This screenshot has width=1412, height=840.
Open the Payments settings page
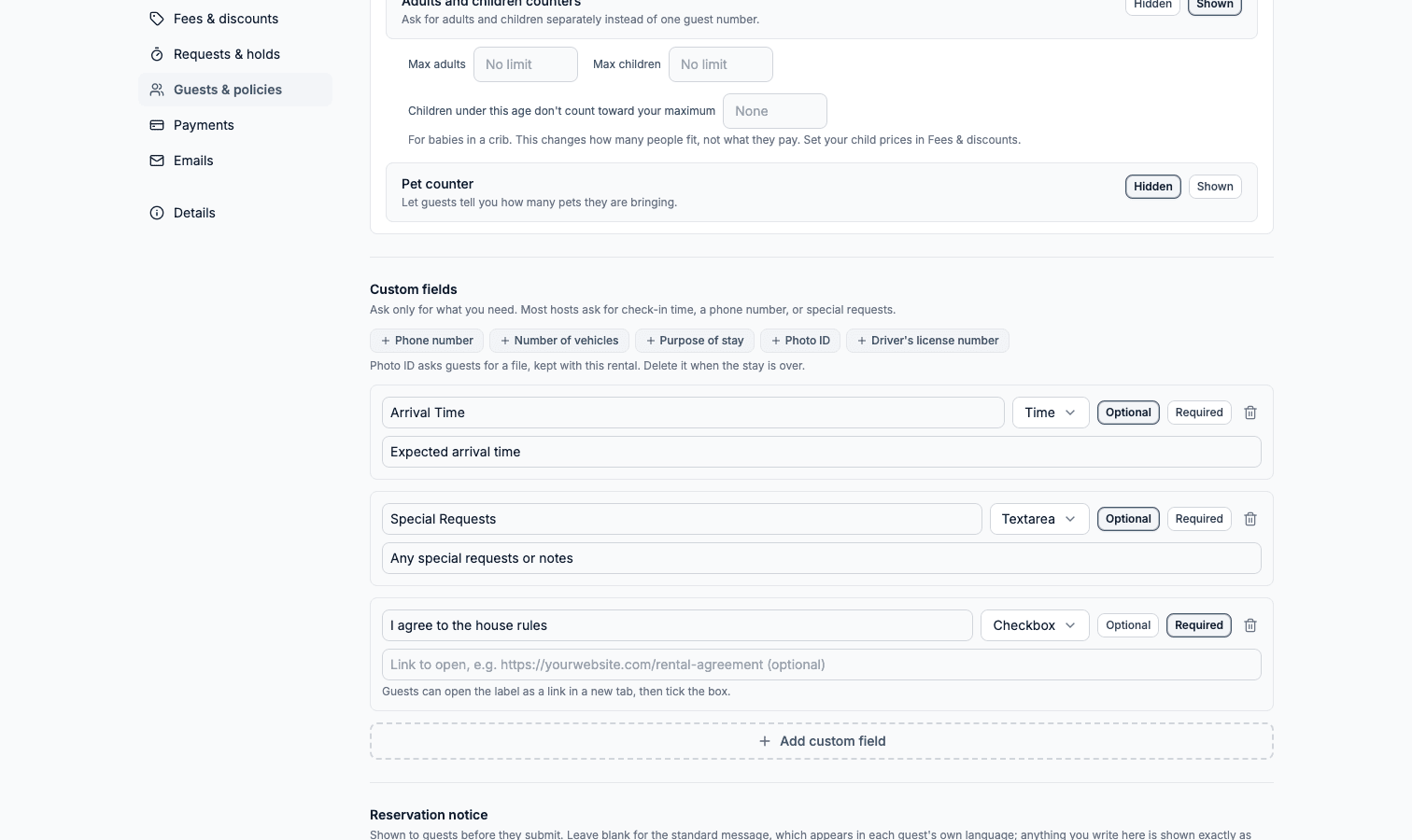pyautogui.click(x=235, y=125)
